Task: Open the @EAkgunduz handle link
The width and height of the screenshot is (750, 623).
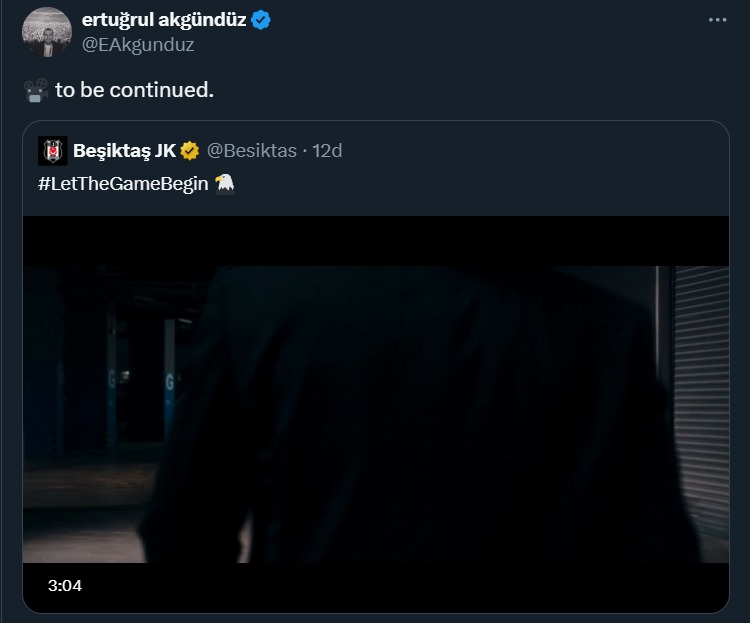Action: point(138,44)
